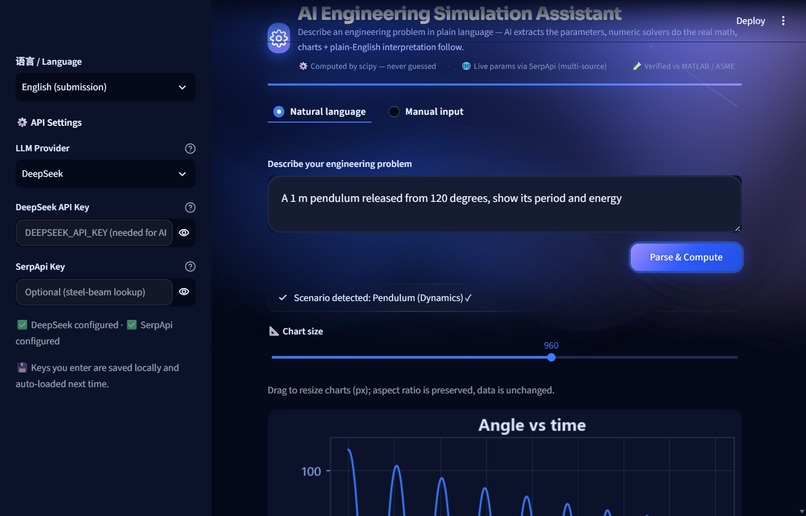Click the '100' axis label on chart

(311, 471)
